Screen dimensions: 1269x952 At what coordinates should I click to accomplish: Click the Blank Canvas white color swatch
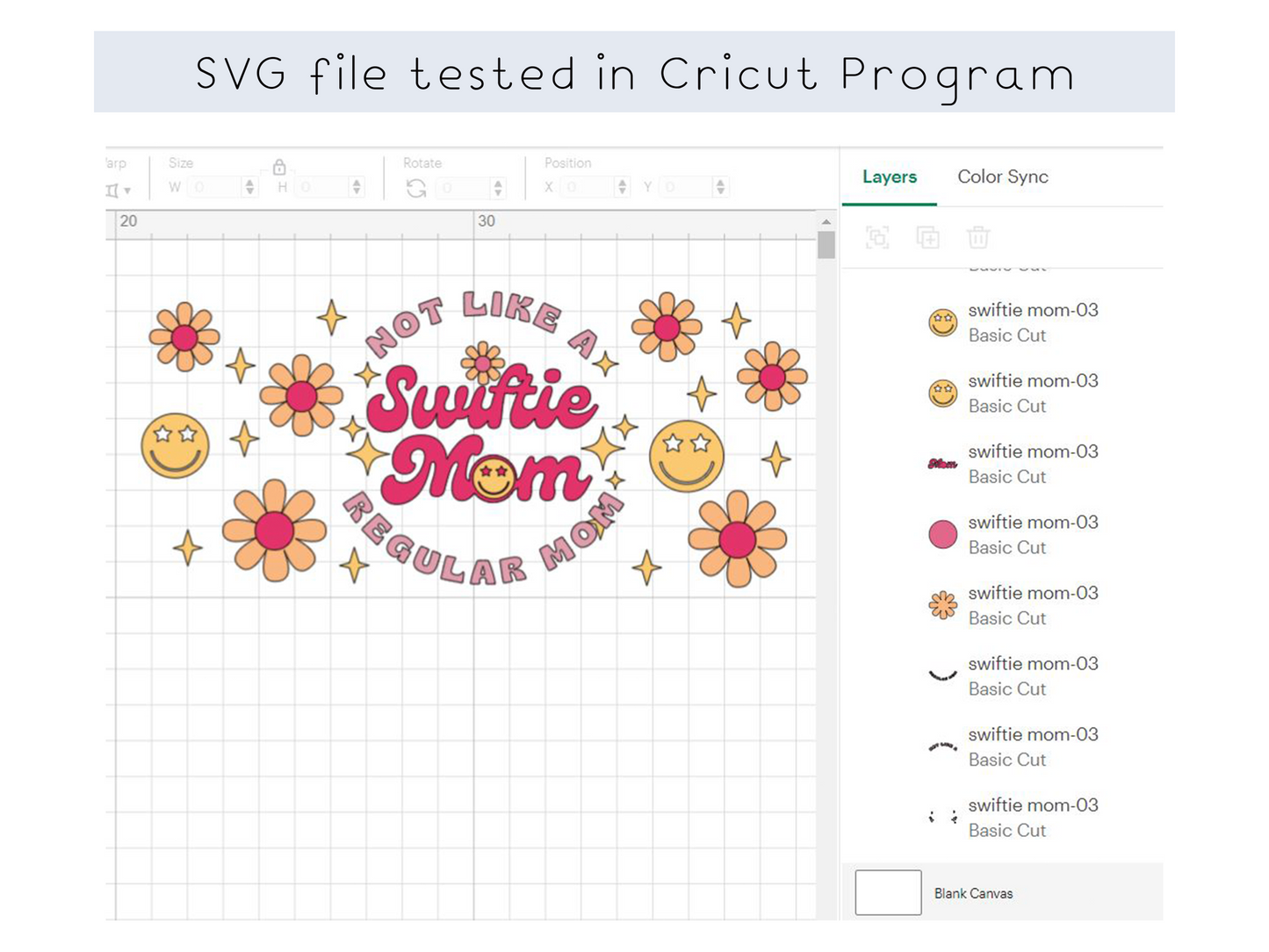(x=888, y=892)
